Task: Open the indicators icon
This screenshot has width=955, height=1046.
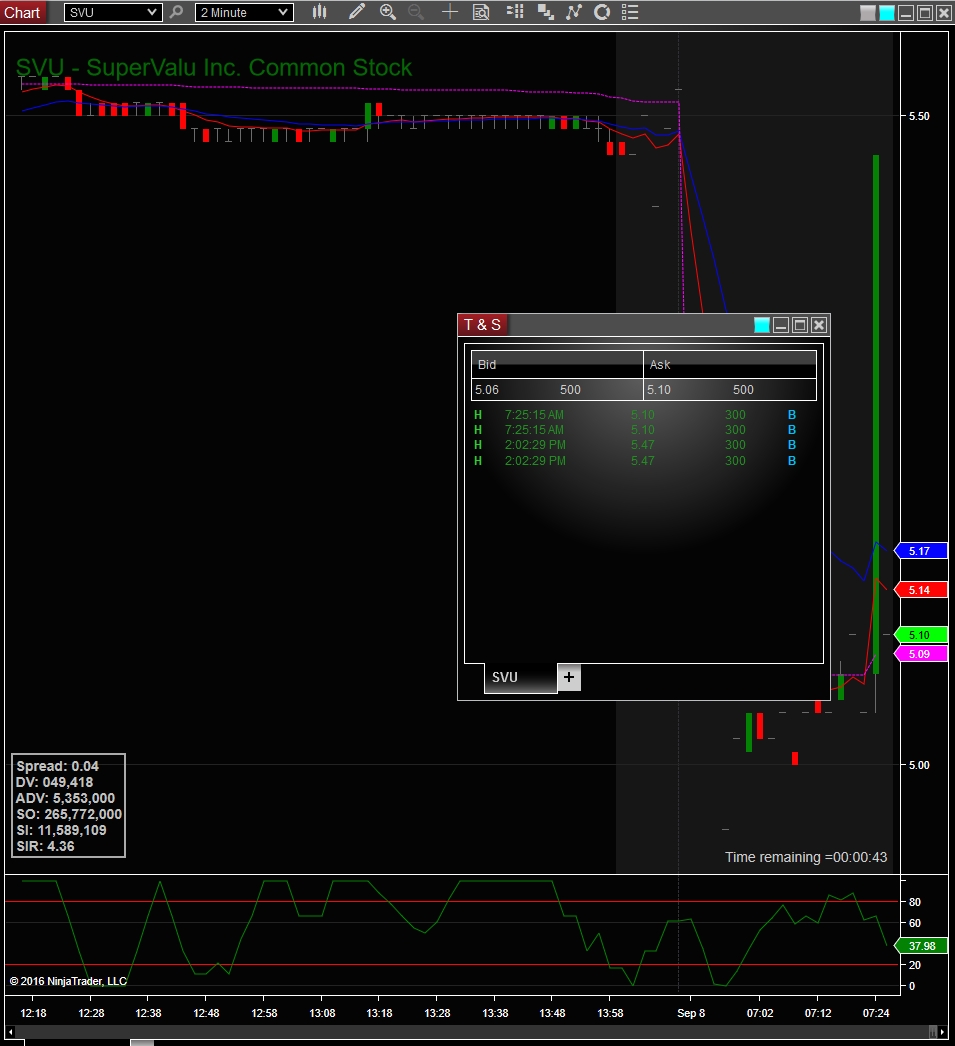Action: coord(574,12)
